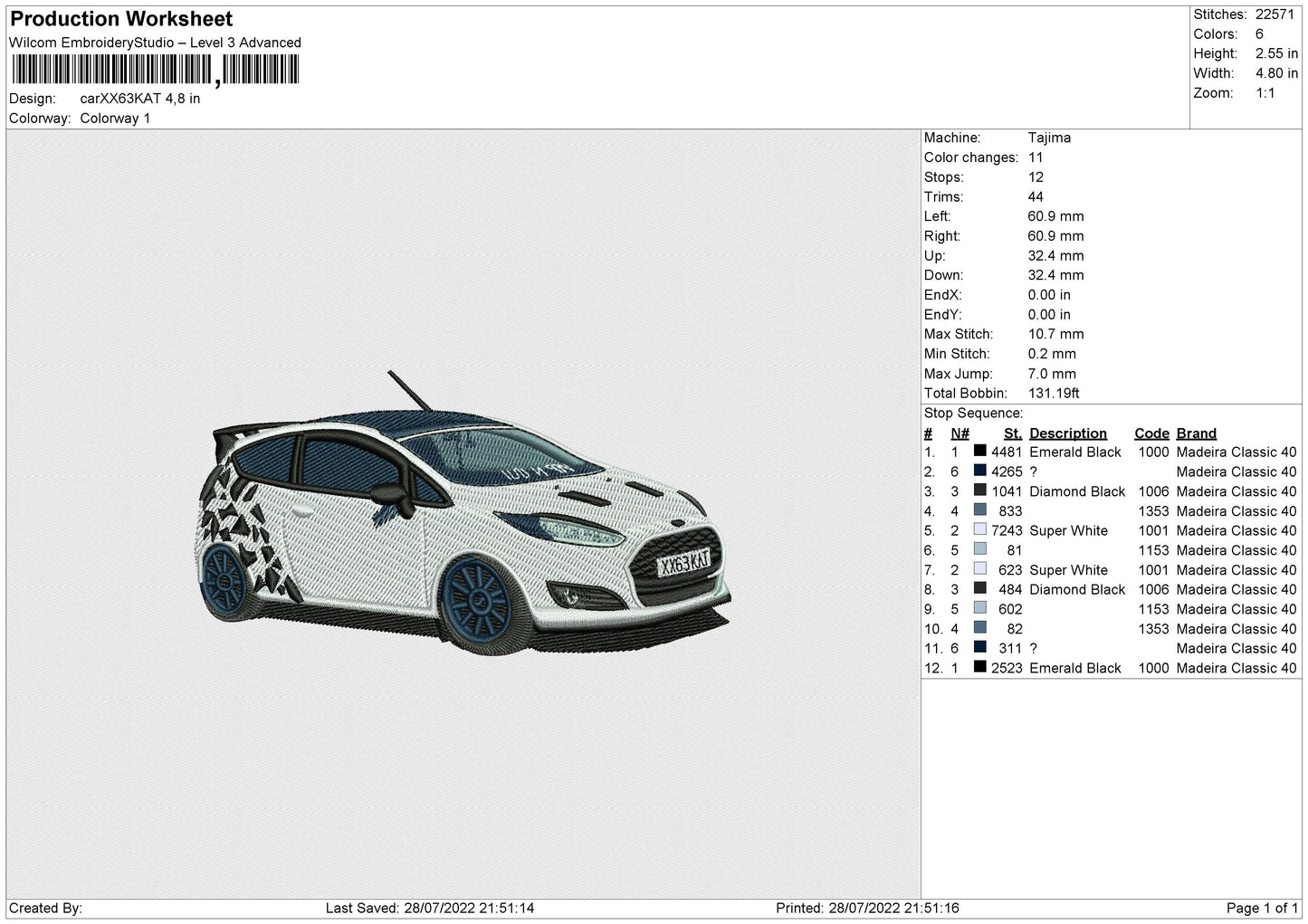The image size is (1308, 924).
Task: Select the Trims value '44'
Action: [1036, 196]
